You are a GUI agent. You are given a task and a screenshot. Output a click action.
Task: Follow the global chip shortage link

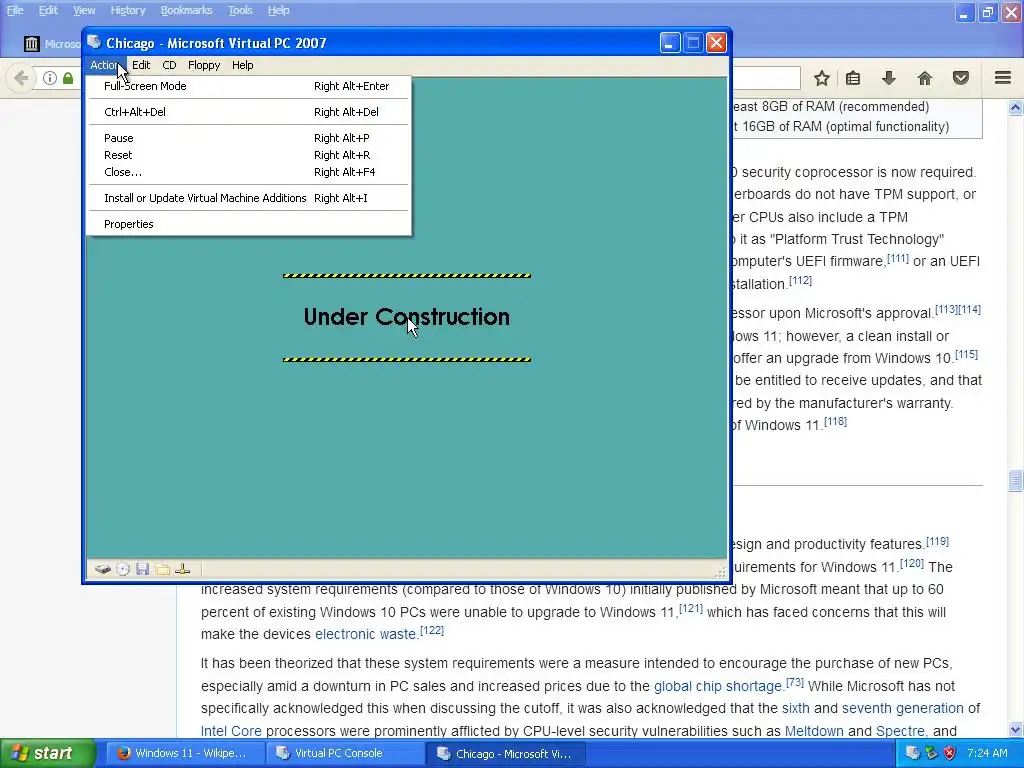(x=718, y=686)
